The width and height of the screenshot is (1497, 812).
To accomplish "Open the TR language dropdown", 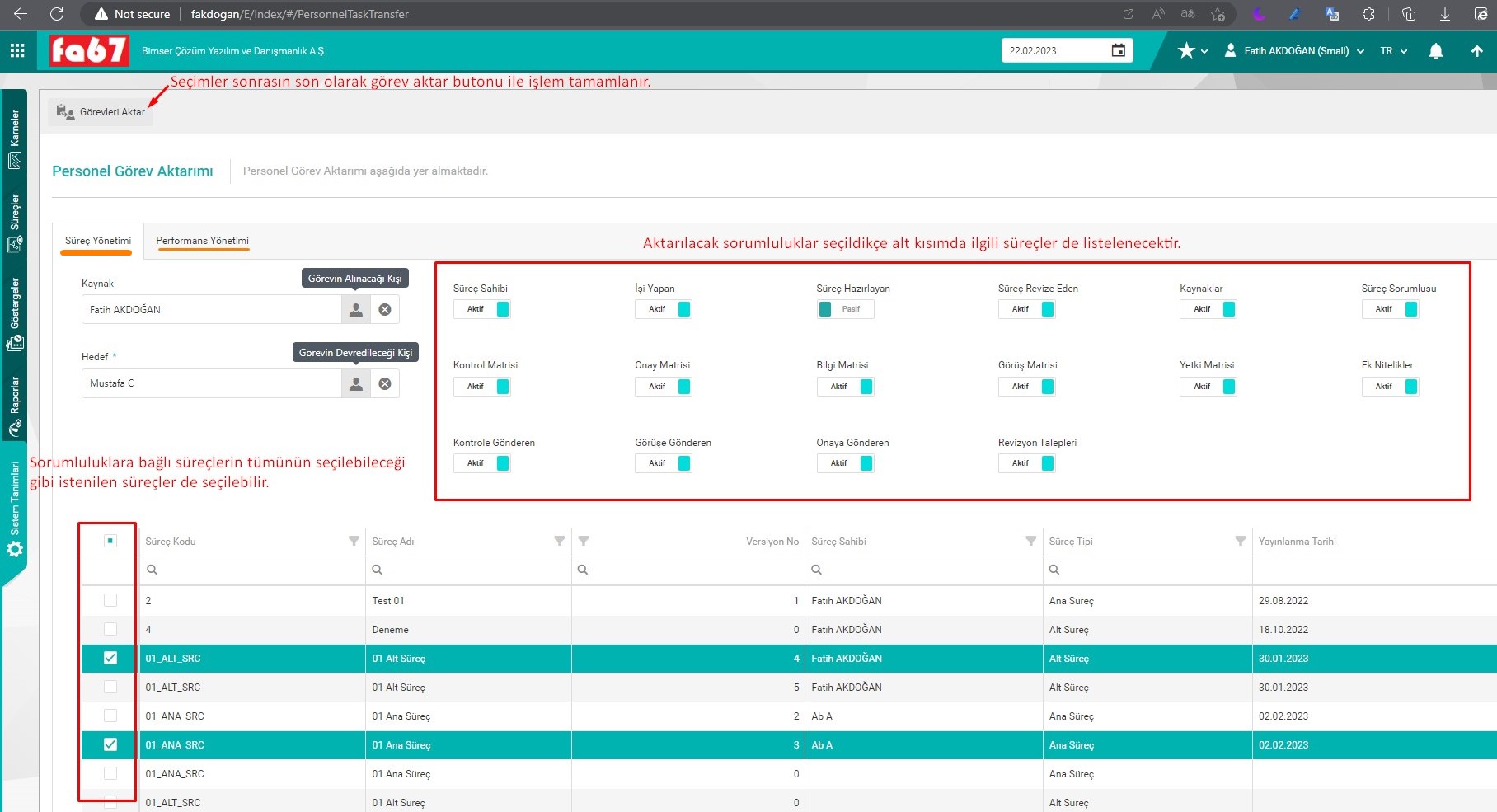I will click(1393, 51).
